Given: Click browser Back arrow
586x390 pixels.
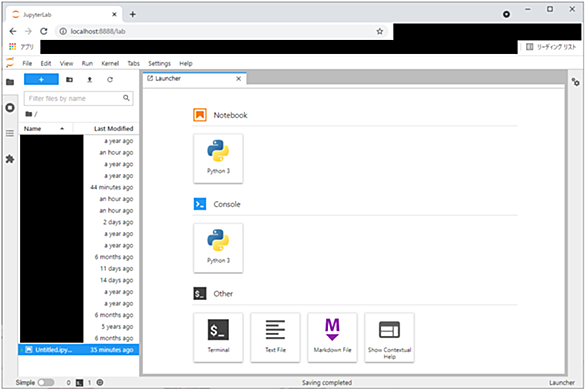Looking at the screenshot, I should coord(13,31).
